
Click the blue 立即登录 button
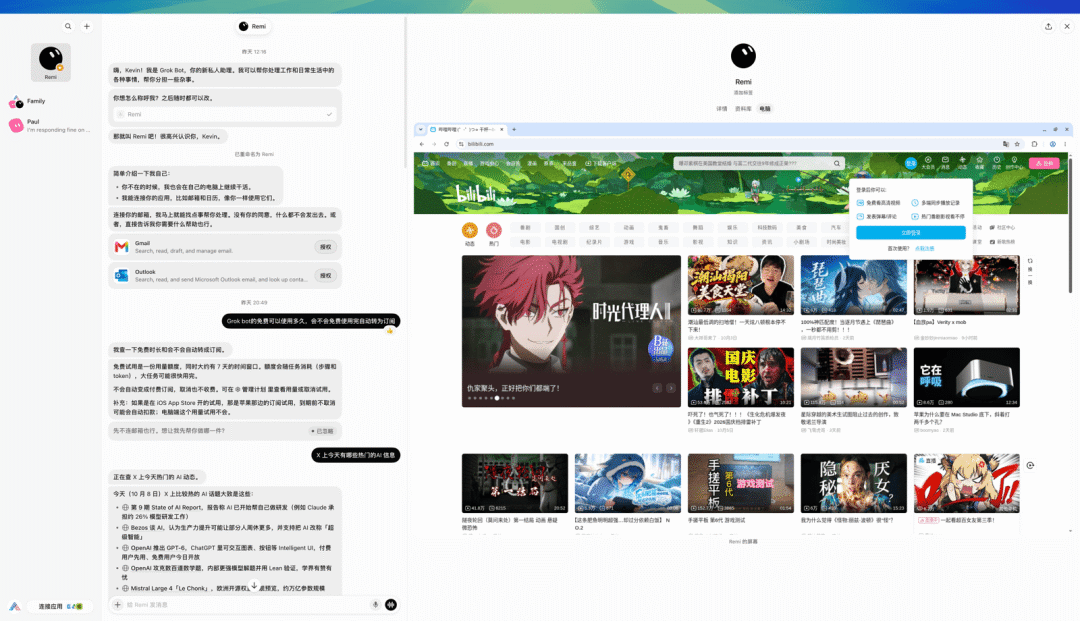point(911,233)
